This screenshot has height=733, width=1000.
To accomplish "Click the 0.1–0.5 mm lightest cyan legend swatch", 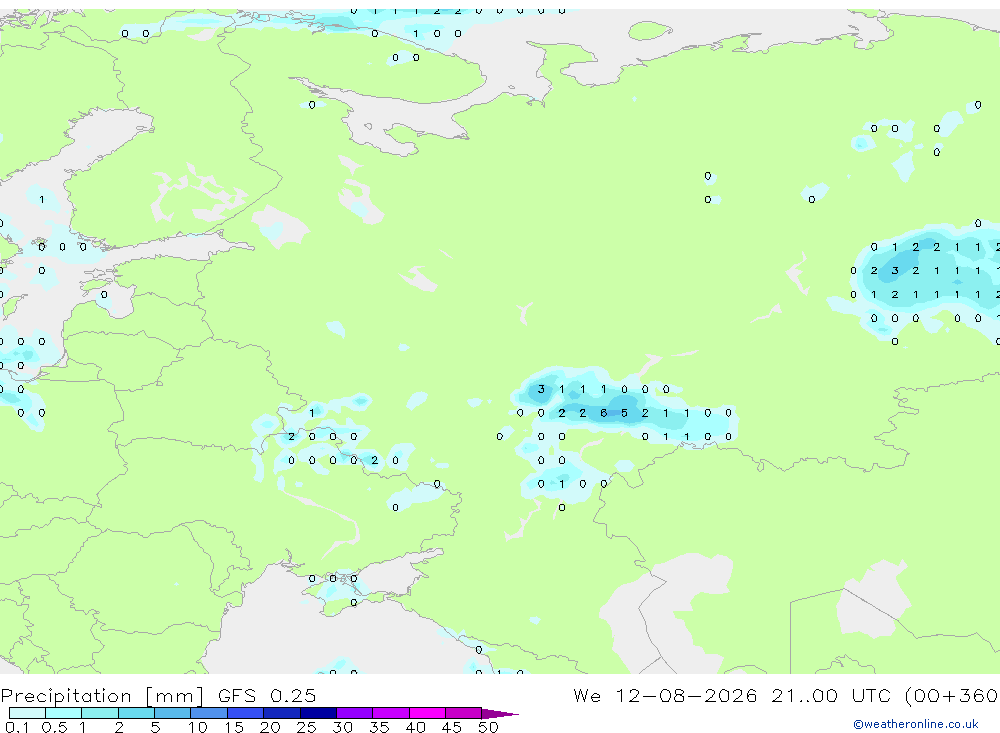I will 27,713.
